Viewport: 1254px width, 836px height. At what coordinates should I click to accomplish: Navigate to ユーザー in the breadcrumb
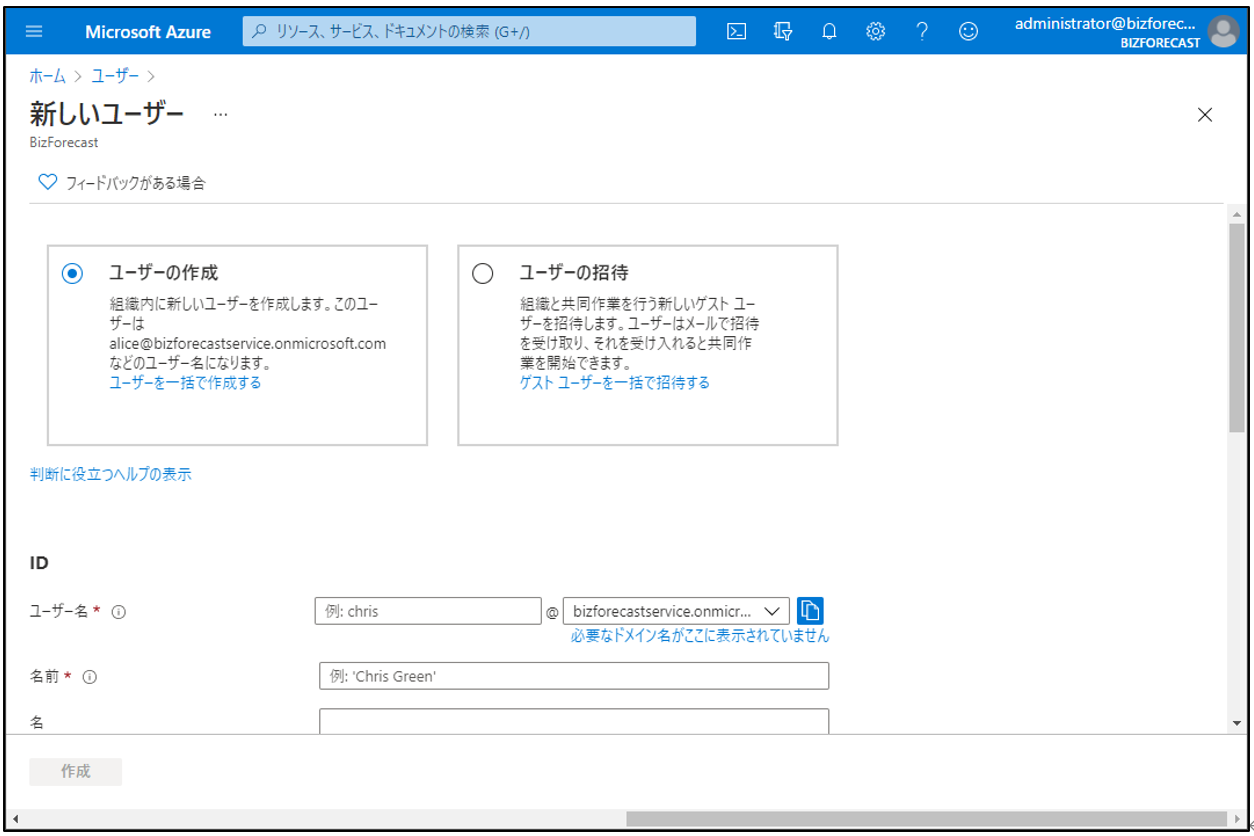tap(115, 76)
